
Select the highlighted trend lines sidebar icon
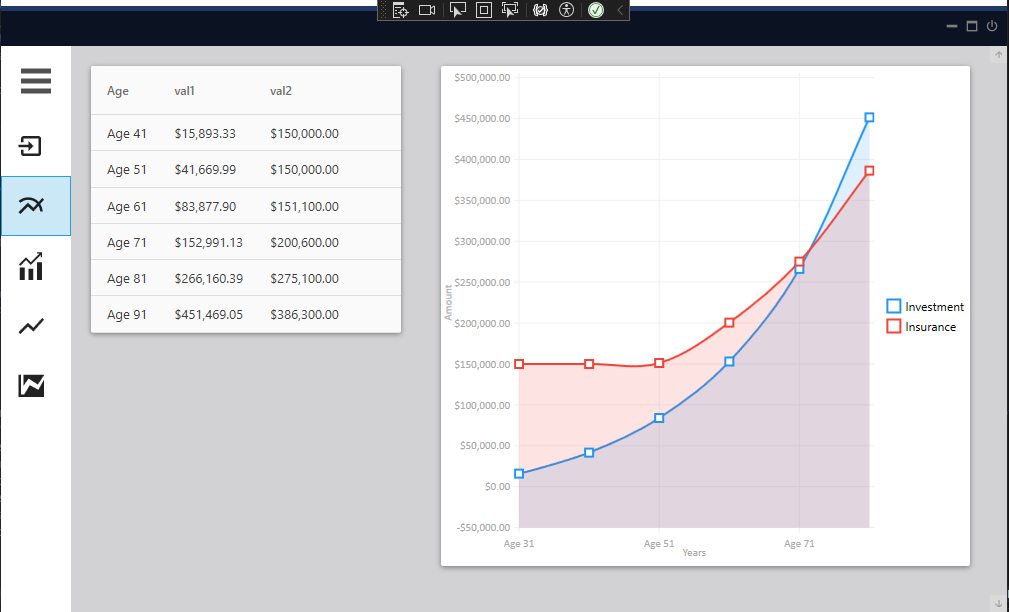tap(35, 206)
